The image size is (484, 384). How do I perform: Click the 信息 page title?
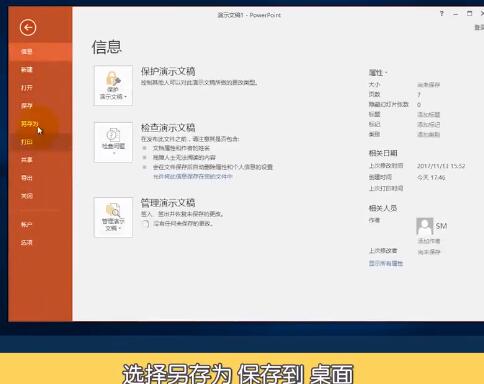107,47
